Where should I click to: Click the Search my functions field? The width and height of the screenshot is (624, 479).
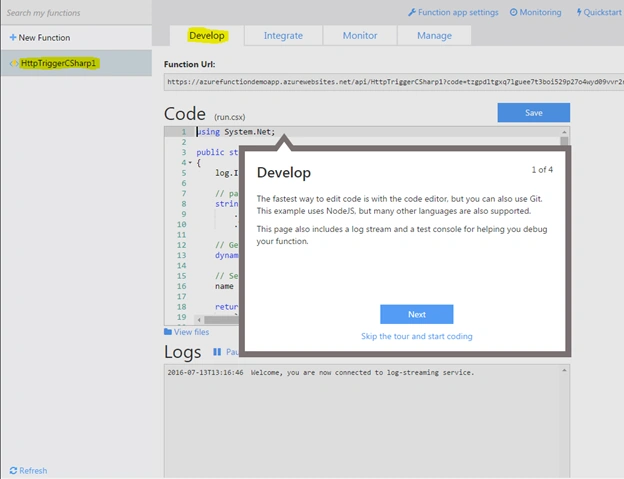tap(76, 13)
